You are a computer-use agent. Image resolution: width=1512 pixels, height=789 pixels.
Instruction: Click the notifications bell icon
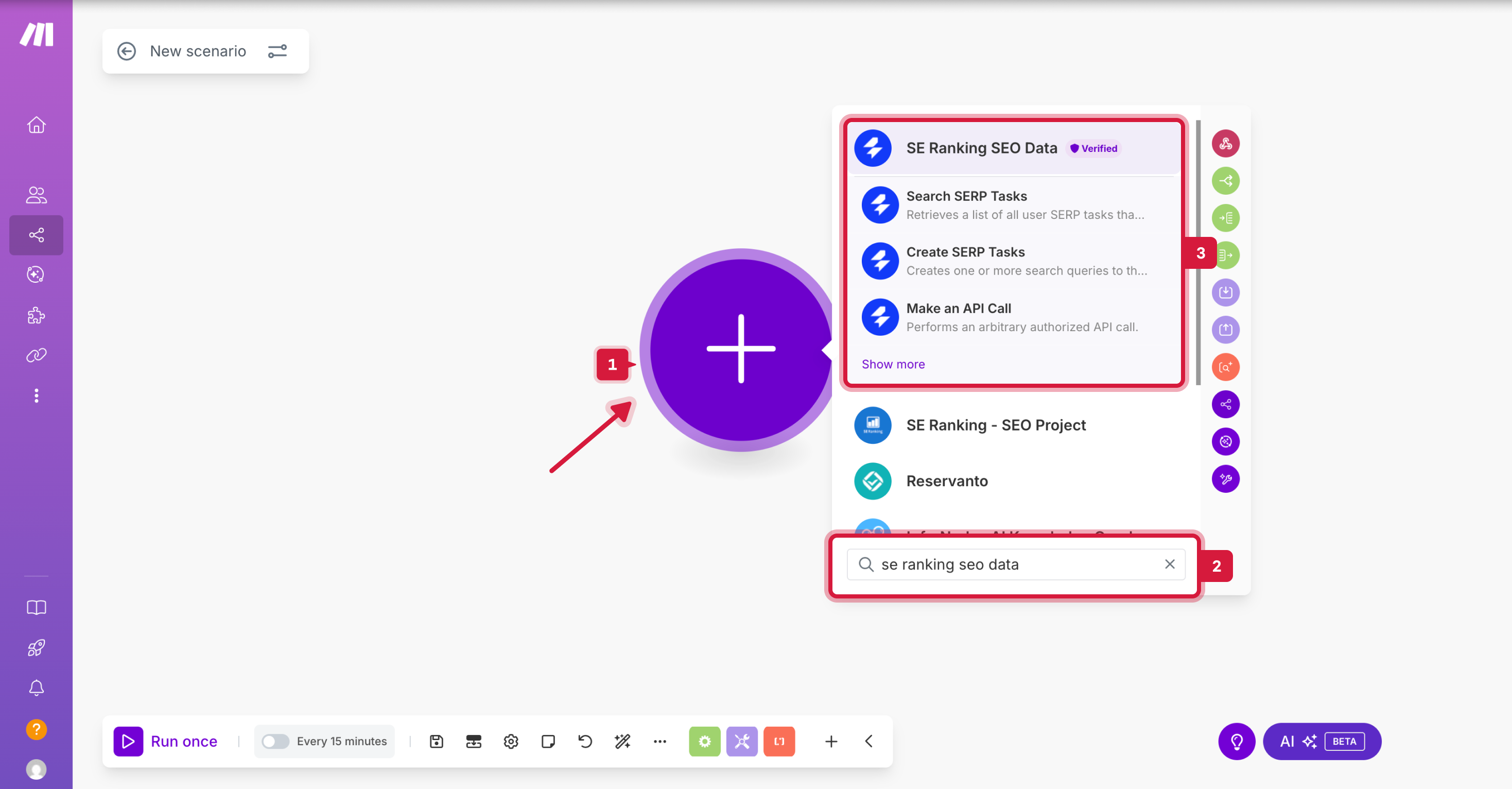pos(37,688)
